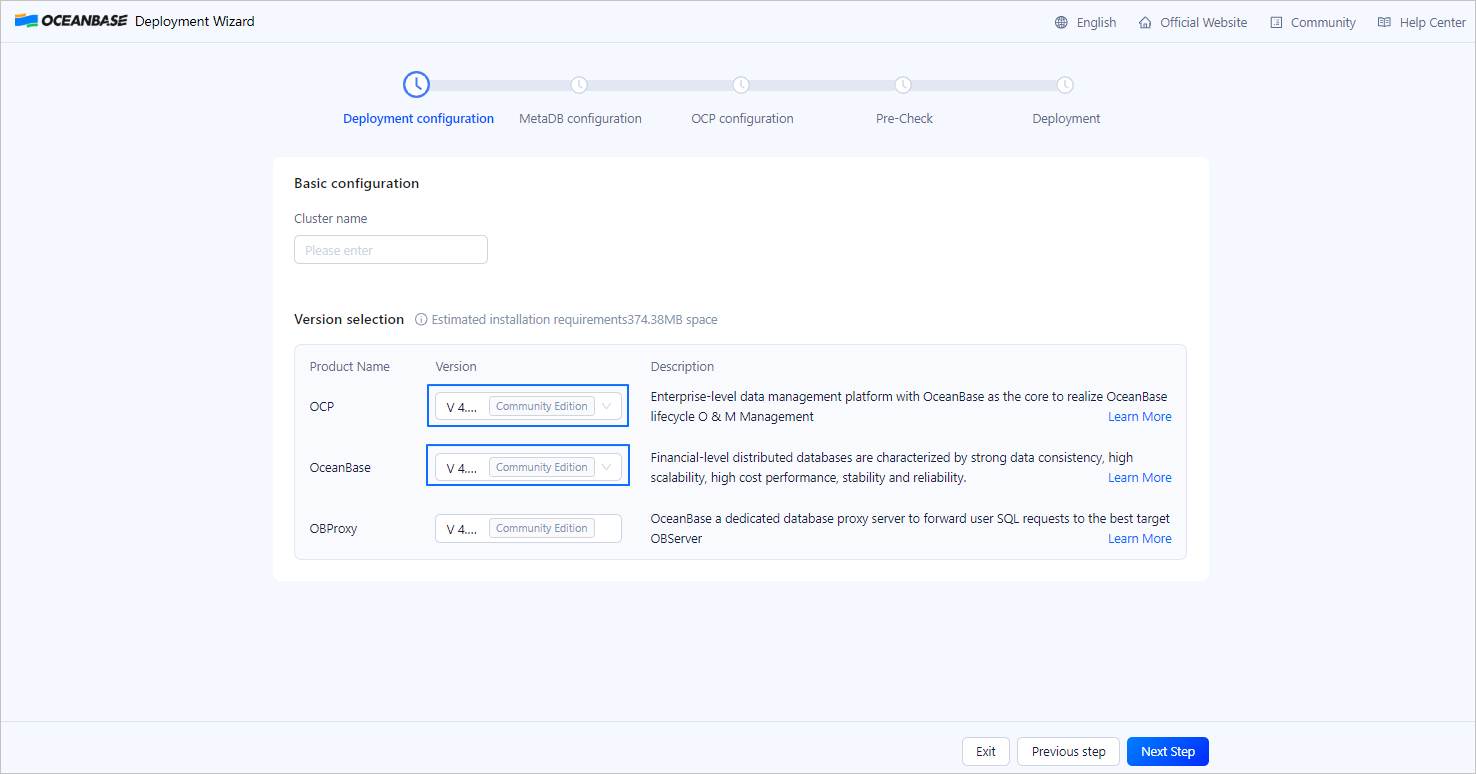This screenshot has width=1476, height=774.
Task: Click the info icon next to installation requirements
Action: coord(421,319)
